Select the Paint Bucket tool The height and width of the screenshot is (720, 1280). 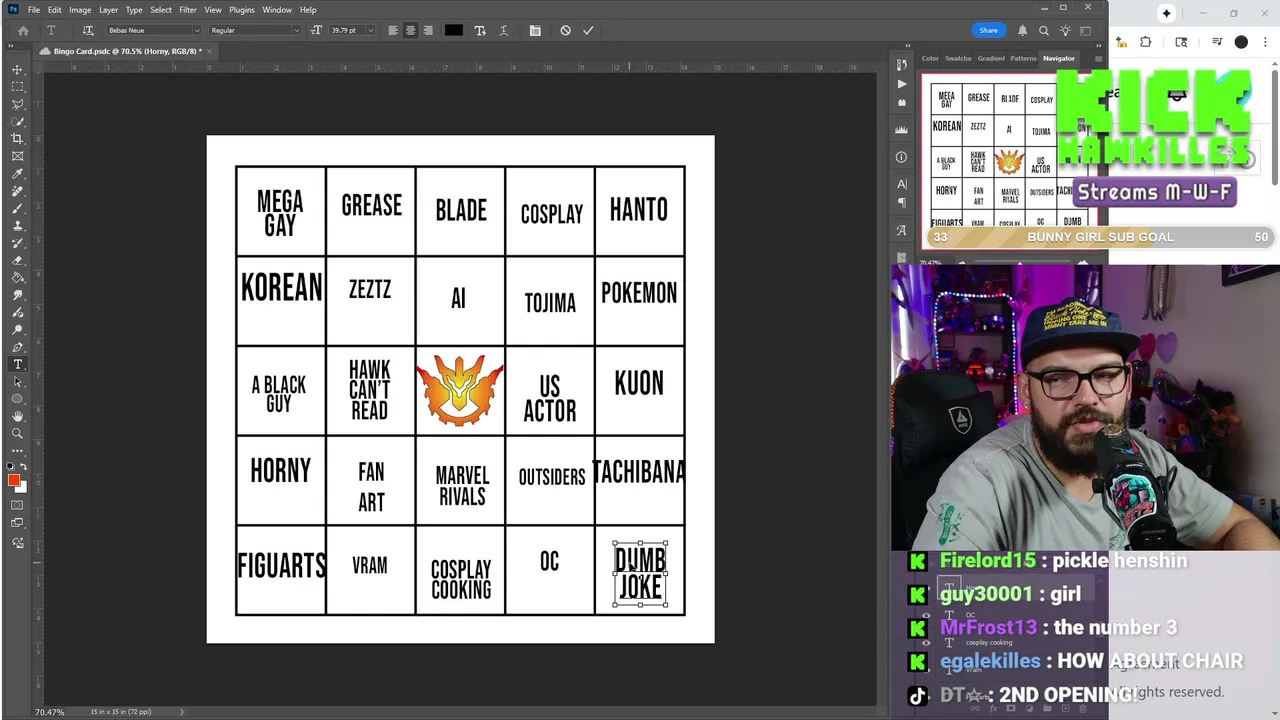coord(18,278)
